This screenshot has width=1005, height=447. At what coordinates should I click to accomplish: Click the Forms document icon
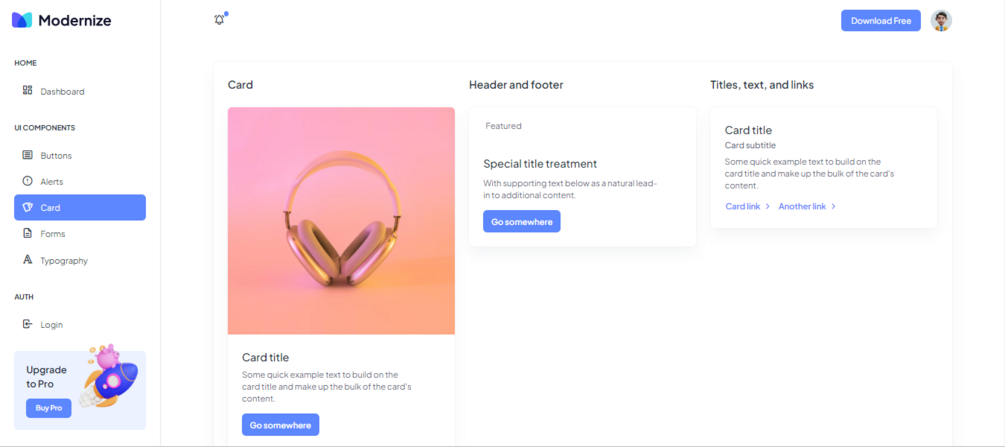point(27,233)
